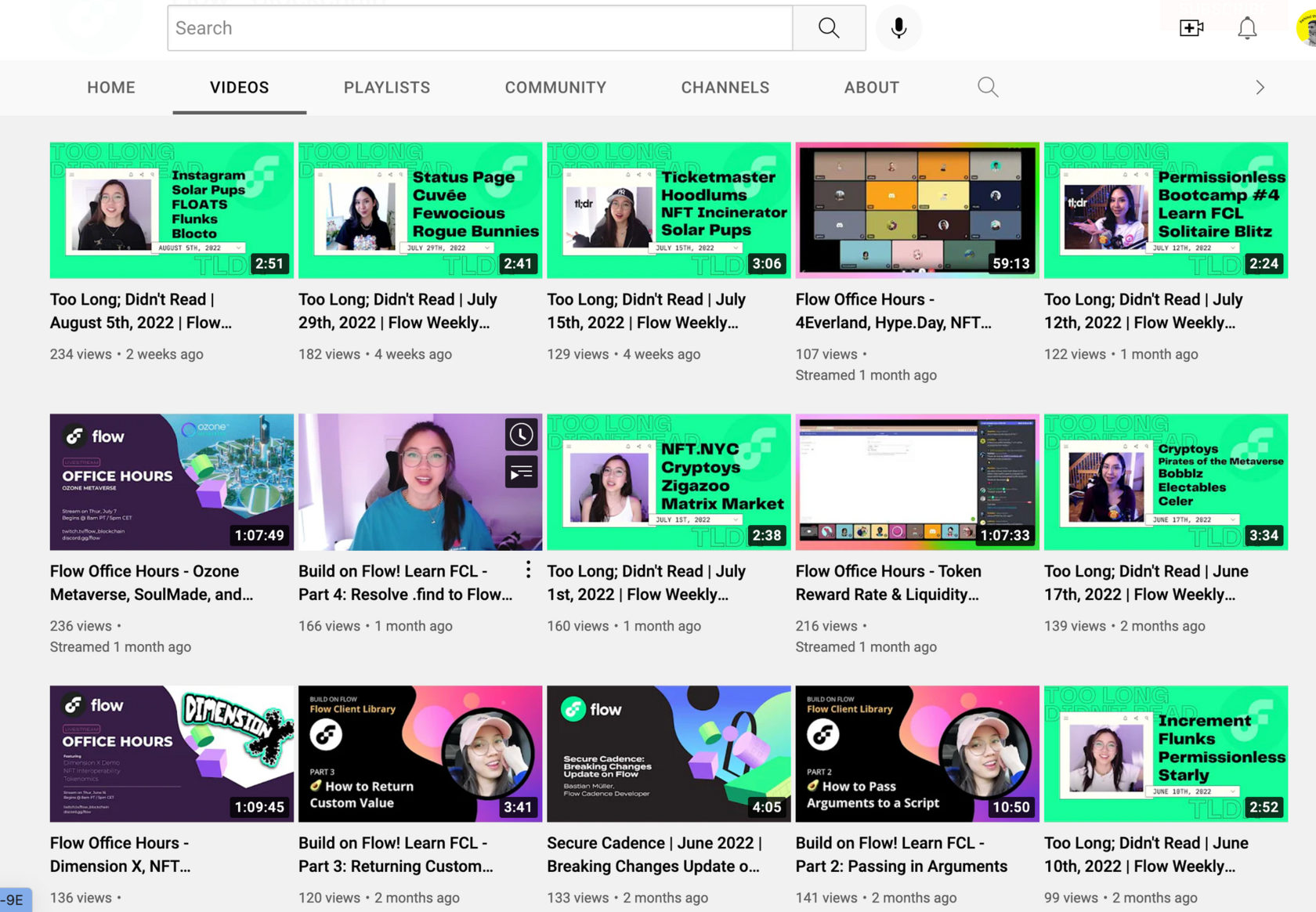Image resolution: width=1316 pixels, height=912 pixels.
Task: Open title Flow Office Hours - Token Reward Rate
Action: (x=888, y=583)
